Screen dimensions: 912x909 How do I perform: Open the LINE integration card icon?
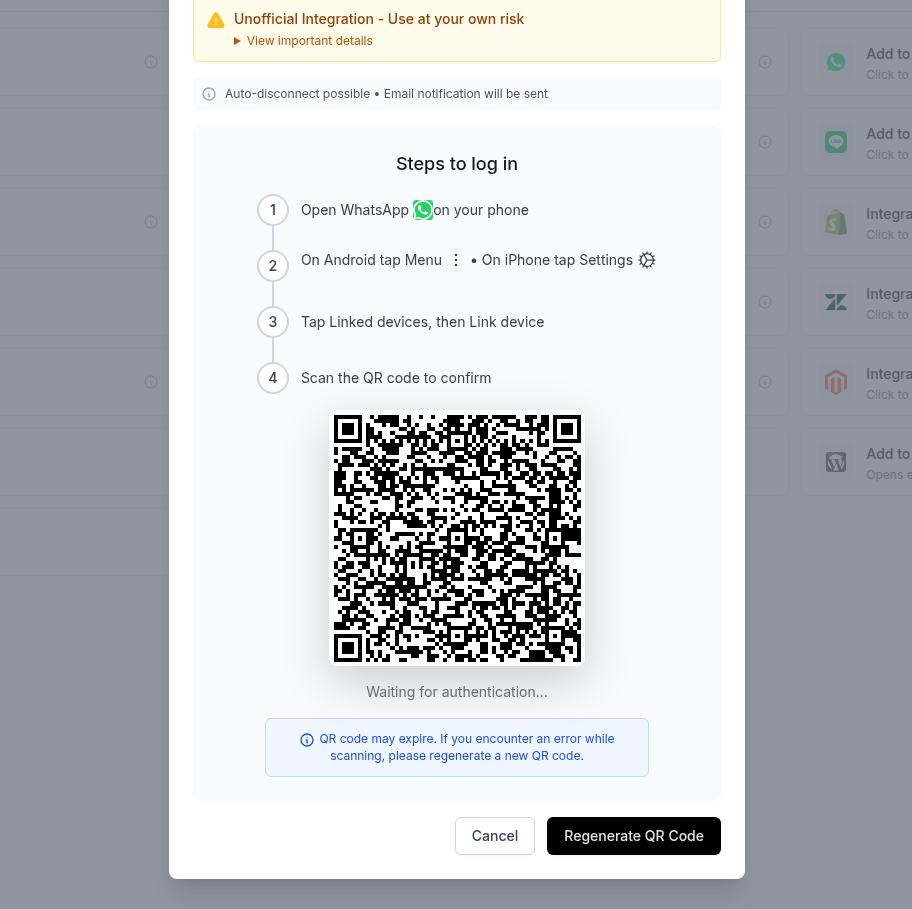(x=836, y=142)
